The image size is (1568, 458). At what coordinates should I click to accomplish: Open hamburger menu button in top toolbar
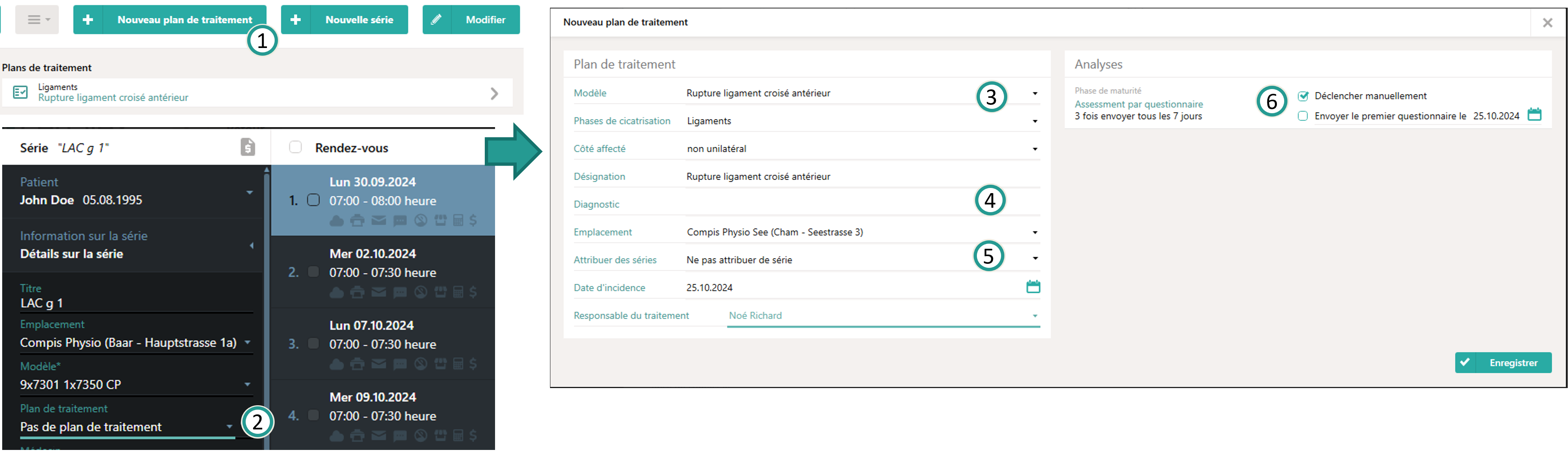(x=37, y=20)
